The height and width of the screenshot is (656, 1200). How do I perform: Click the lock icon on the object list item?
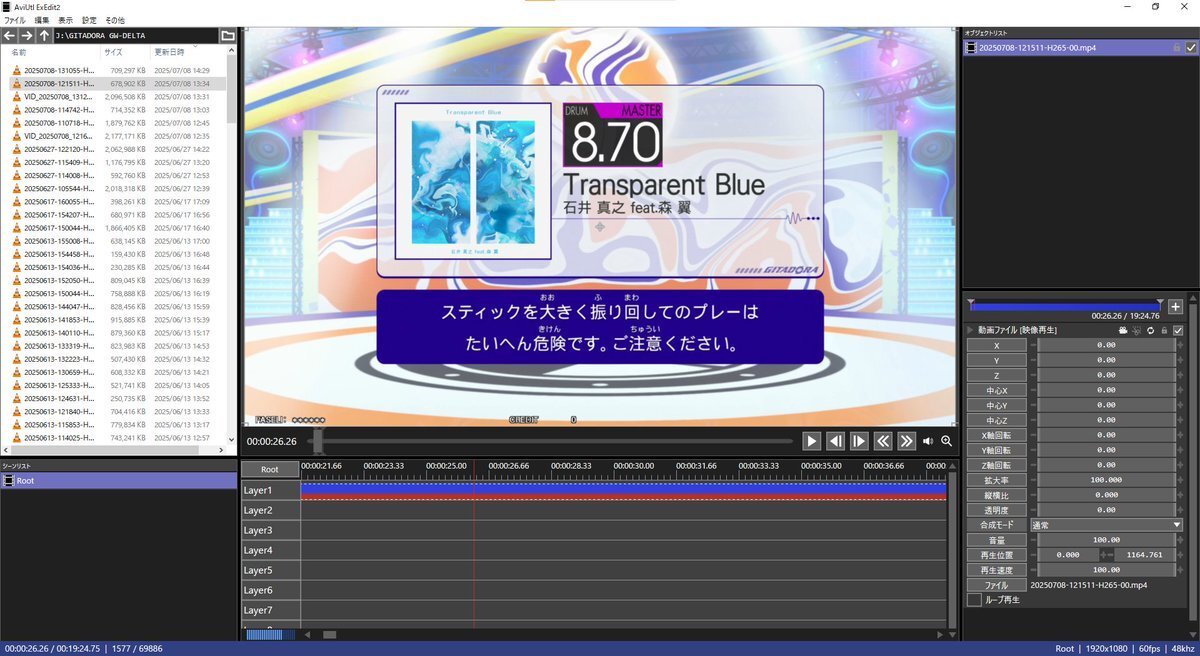(x=1176, y=47)
